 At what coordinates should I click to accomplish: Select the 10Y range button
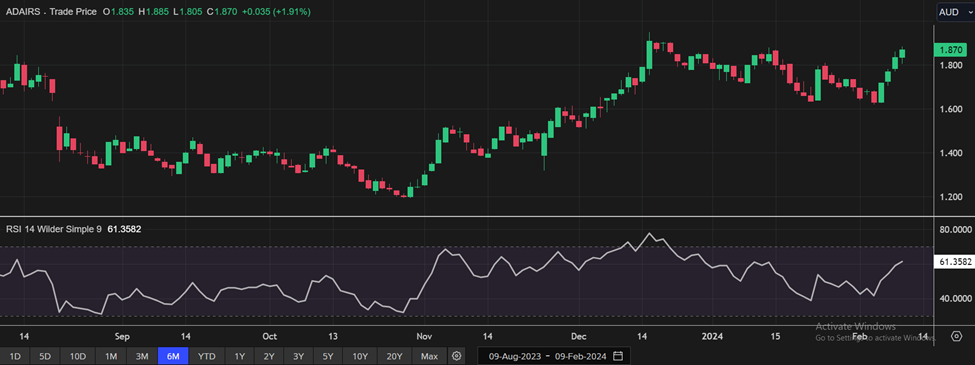360,356
